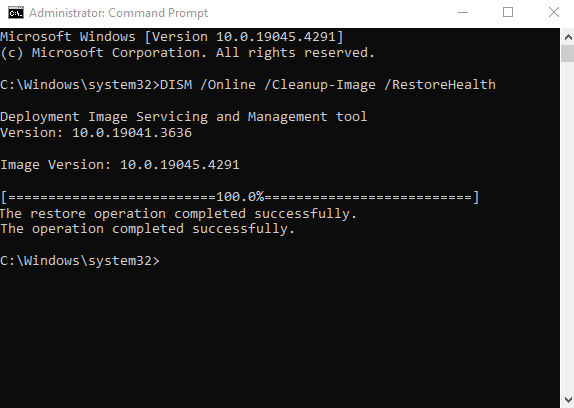The height and width of the screenshot is (408, 574).
Task: Click at the final C:\Windows\system32> prompt
Action: pyautogui.click(x=80, y=261)
